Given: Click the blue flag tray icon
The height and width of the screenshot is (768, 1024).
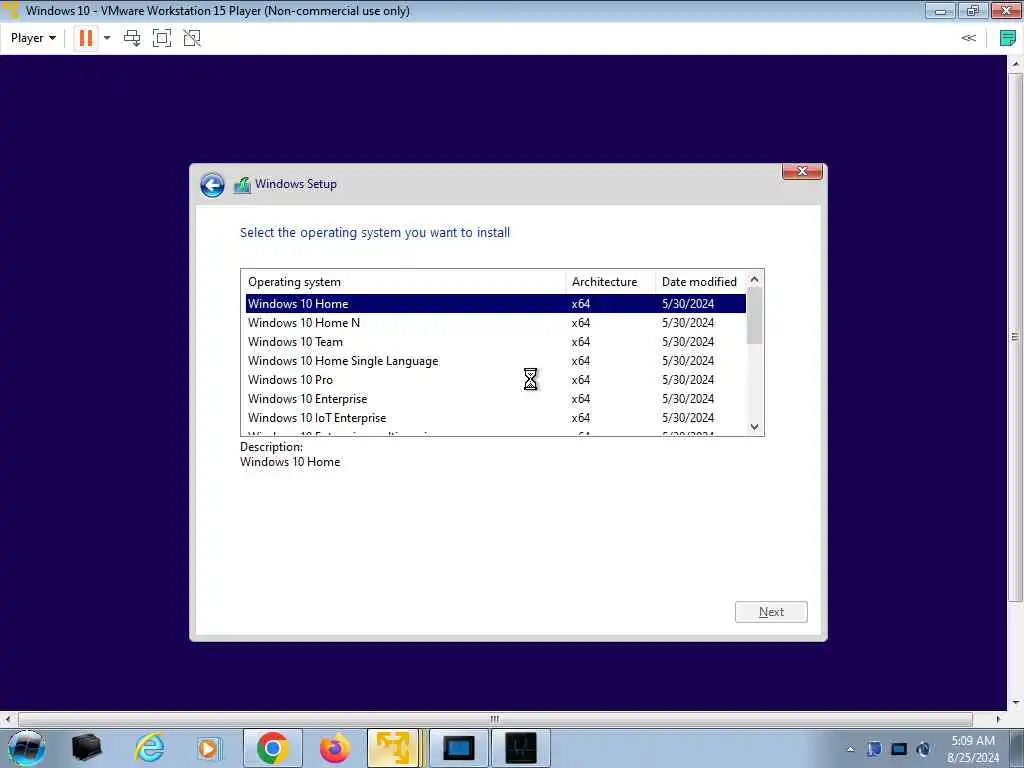Looking at the screenshot, I should pyautogui.click(x=874, y=749).
